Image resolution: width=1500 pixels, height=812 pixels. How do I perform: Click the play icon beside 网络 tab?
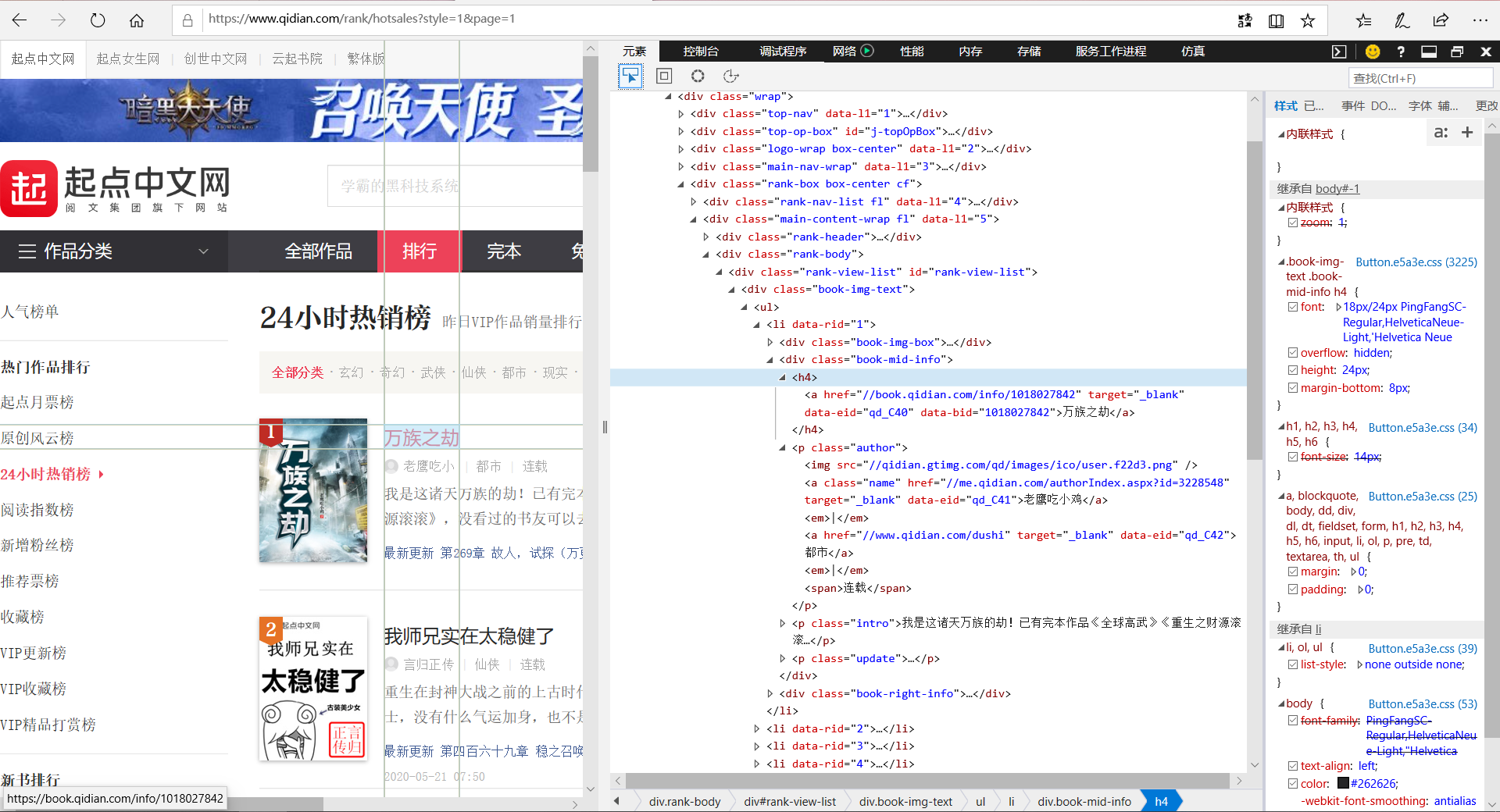point(867,51)
